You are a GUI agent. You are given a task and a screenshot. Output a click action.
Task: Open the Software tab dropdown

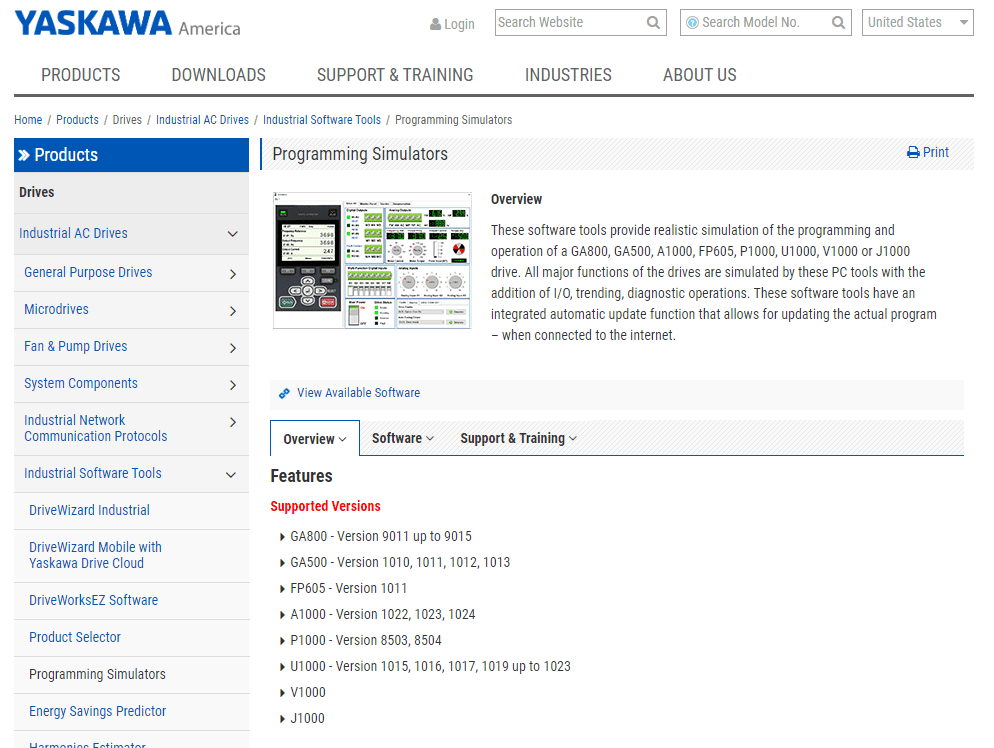pyautogui.click(x=403, y=438)
